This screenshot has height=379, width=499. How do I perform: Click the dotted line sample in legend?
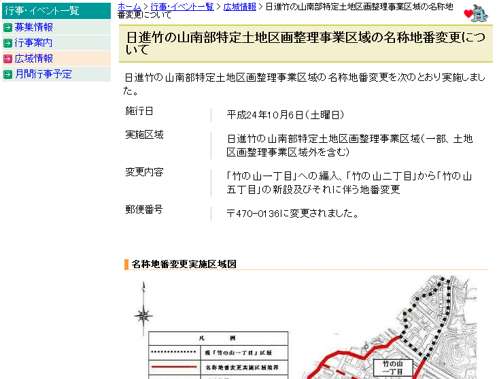coord(173,352)
